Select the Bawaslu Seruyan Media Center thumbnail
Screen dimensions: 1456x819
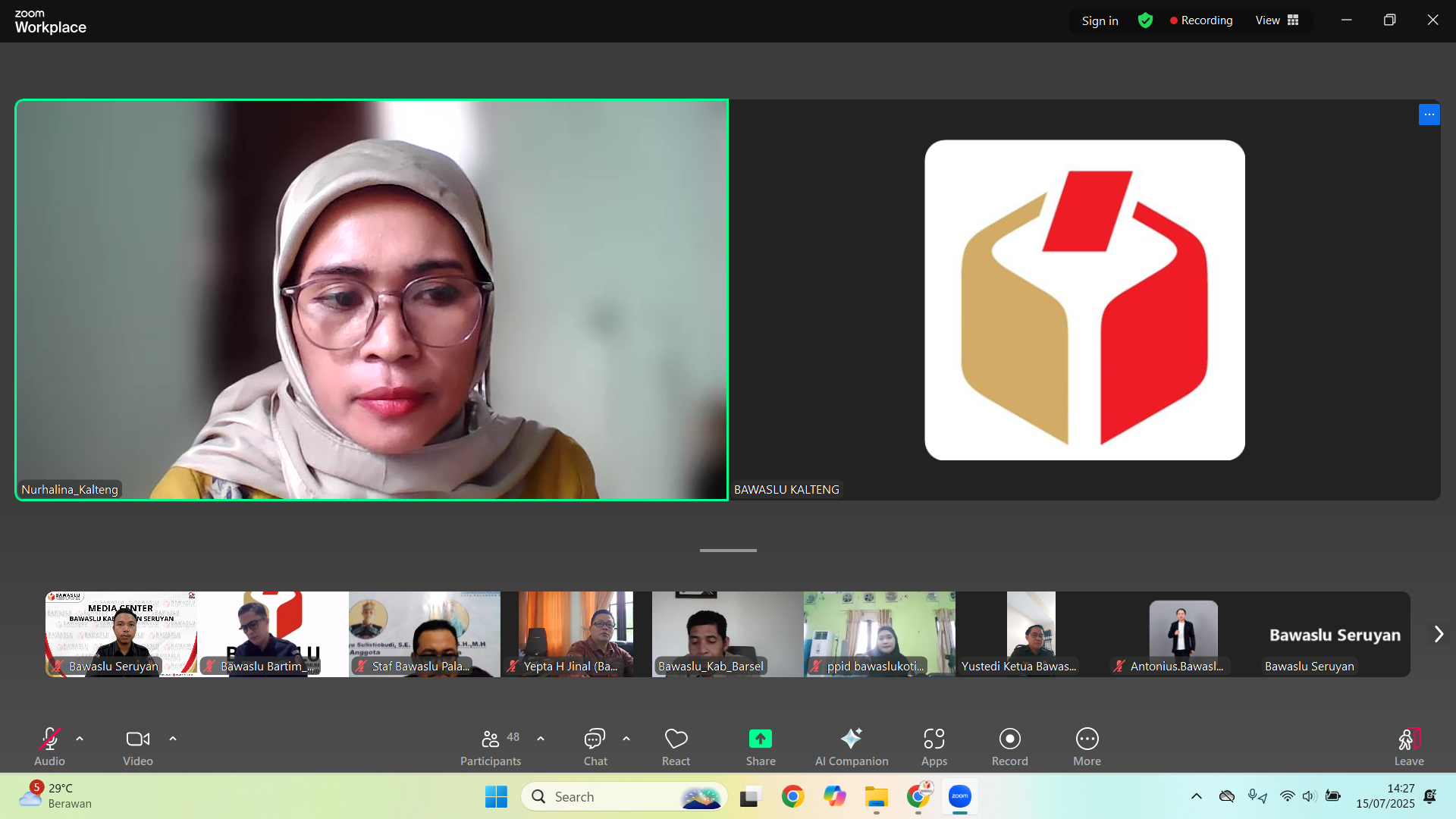pyautogui.click(x=121, y=634)
